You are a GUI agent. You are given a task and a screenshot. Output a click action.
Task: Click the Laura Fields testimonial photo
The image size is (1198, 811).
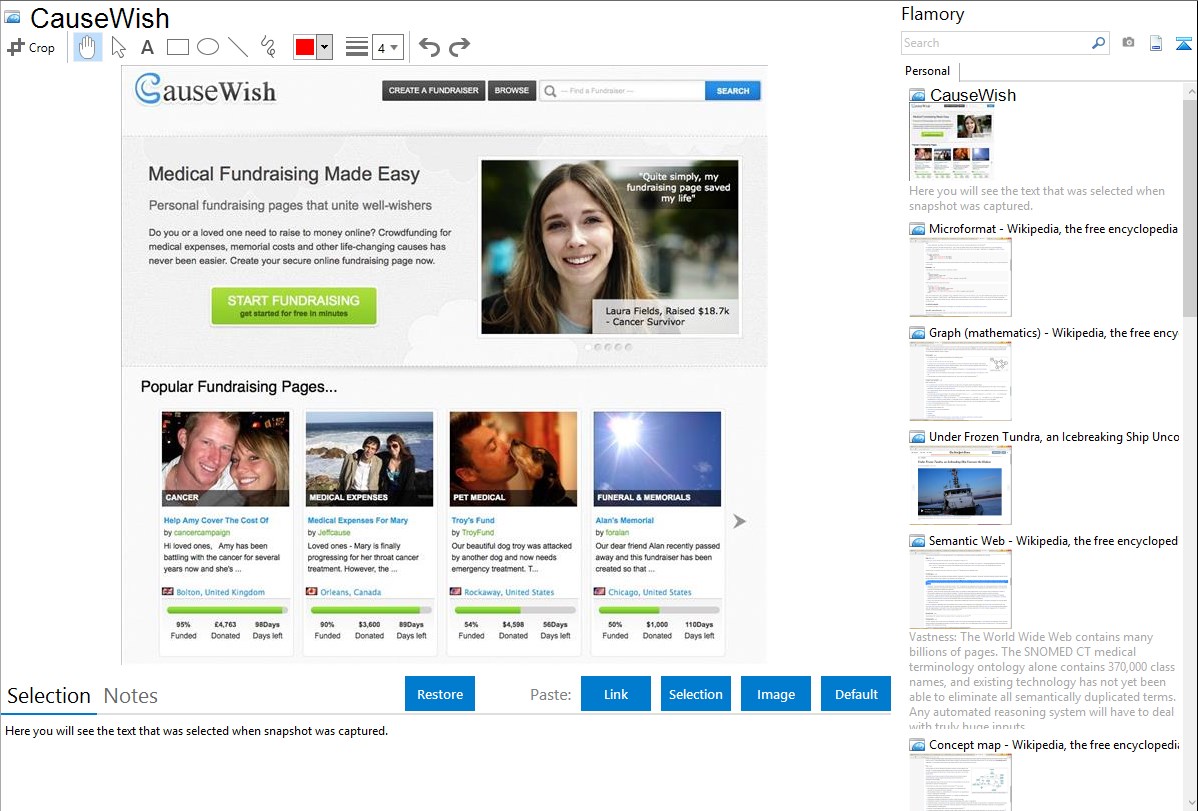(610, 247)
